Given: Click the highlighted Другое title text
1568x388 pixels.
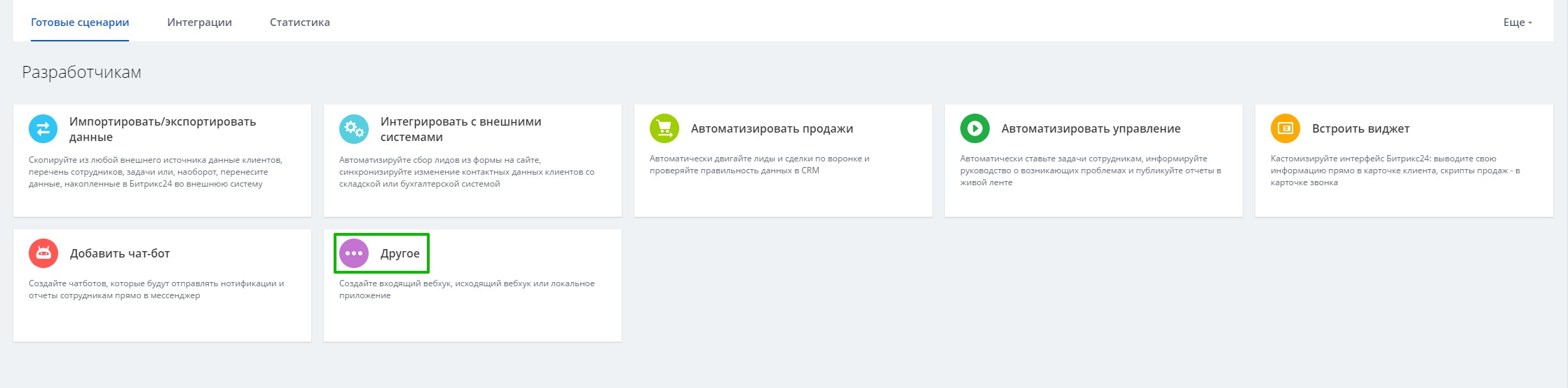Looking at the screenshot, I should [400, 253].
